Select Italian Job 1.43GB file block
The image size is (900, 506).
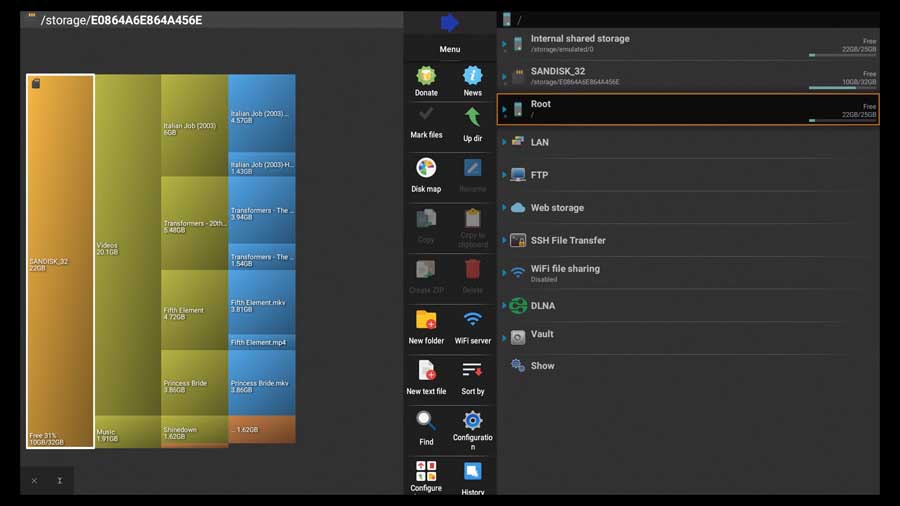click(x=262, y=165)
